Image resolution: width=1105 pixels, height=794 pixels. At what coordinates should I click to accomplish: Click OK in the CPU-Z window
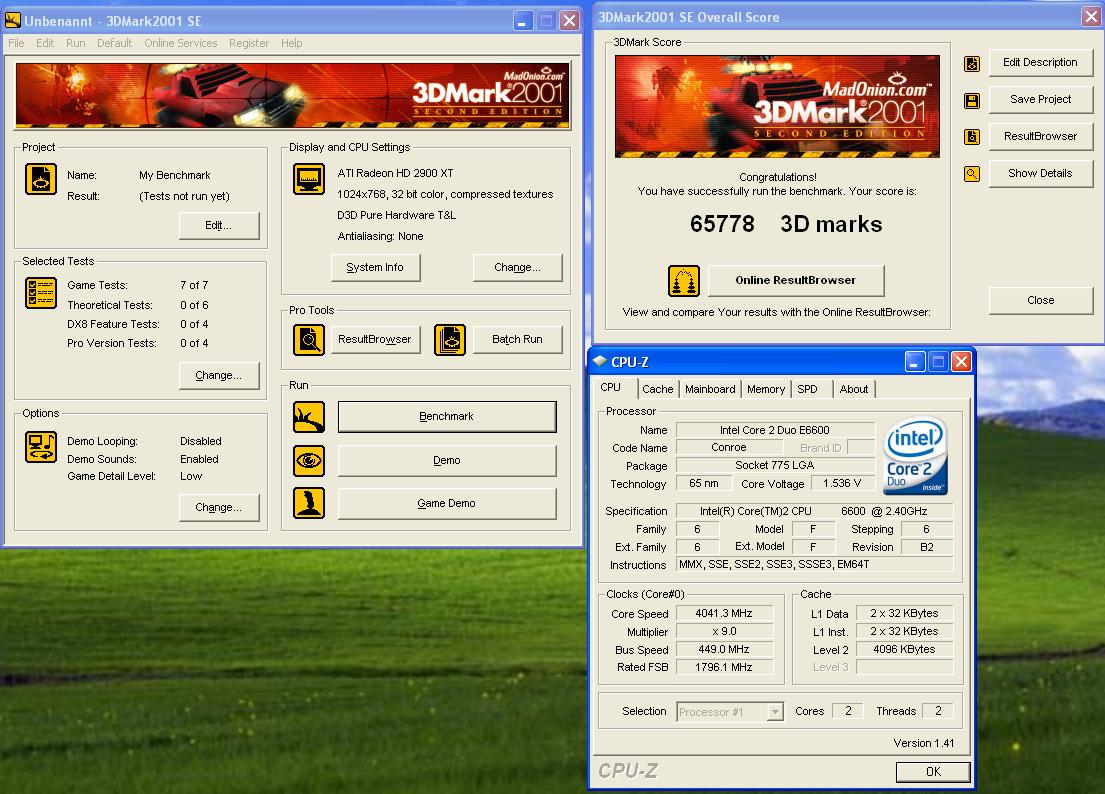pos(933,772)
